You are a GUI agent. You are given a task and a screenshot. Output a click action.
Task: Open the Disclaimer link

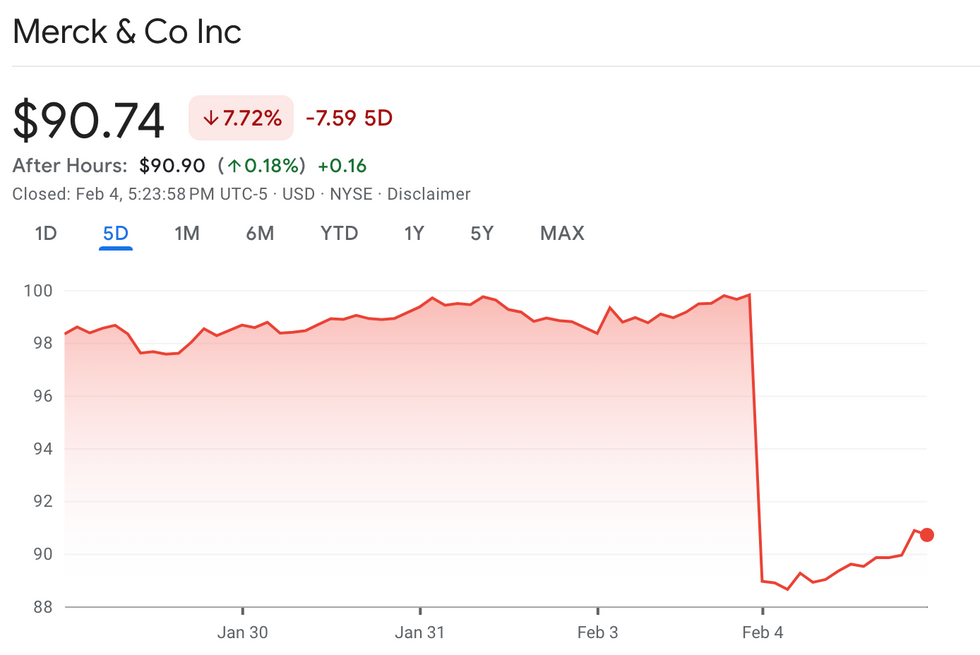pyautogui.click(x=429, y=194)
